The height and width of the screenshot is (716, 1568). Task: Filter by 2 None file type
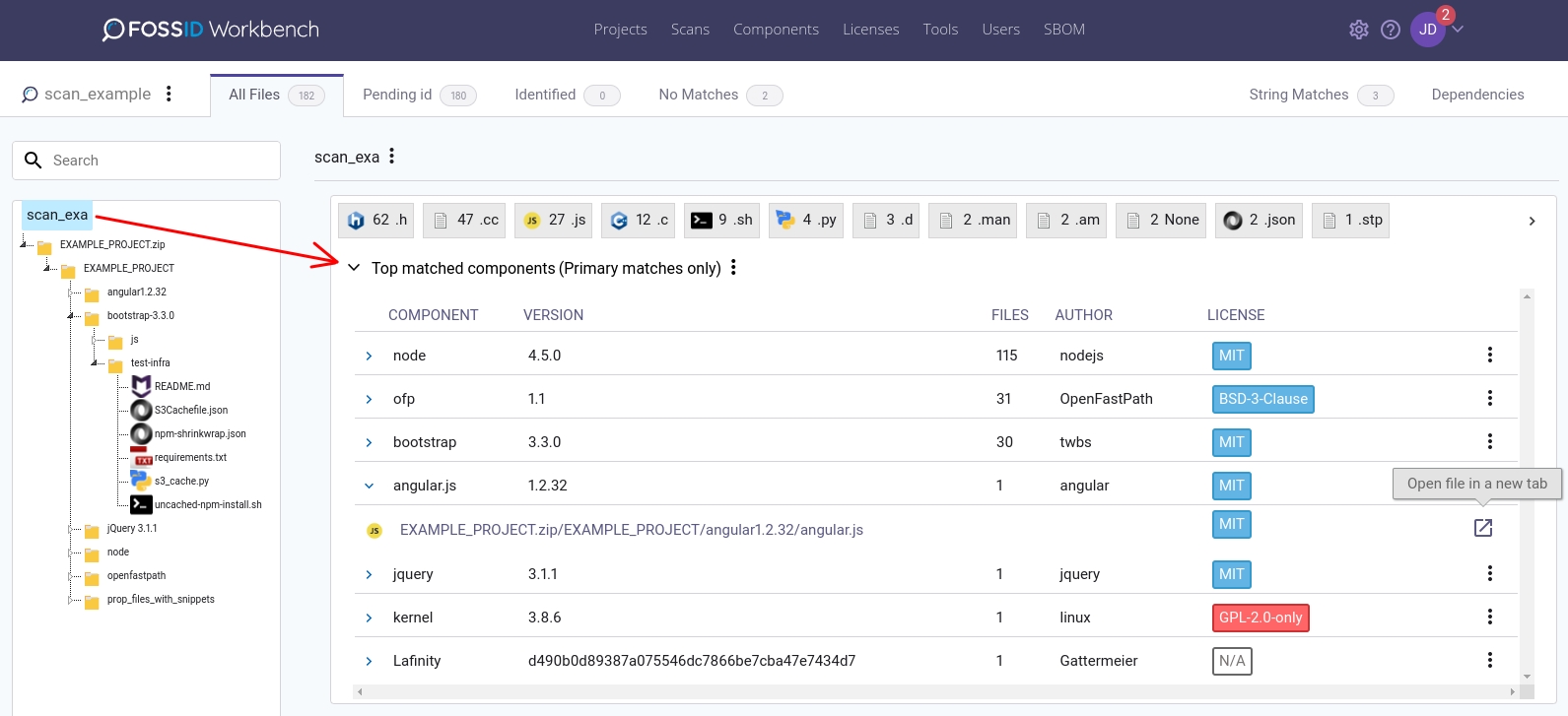click(x=1161, y=220)
